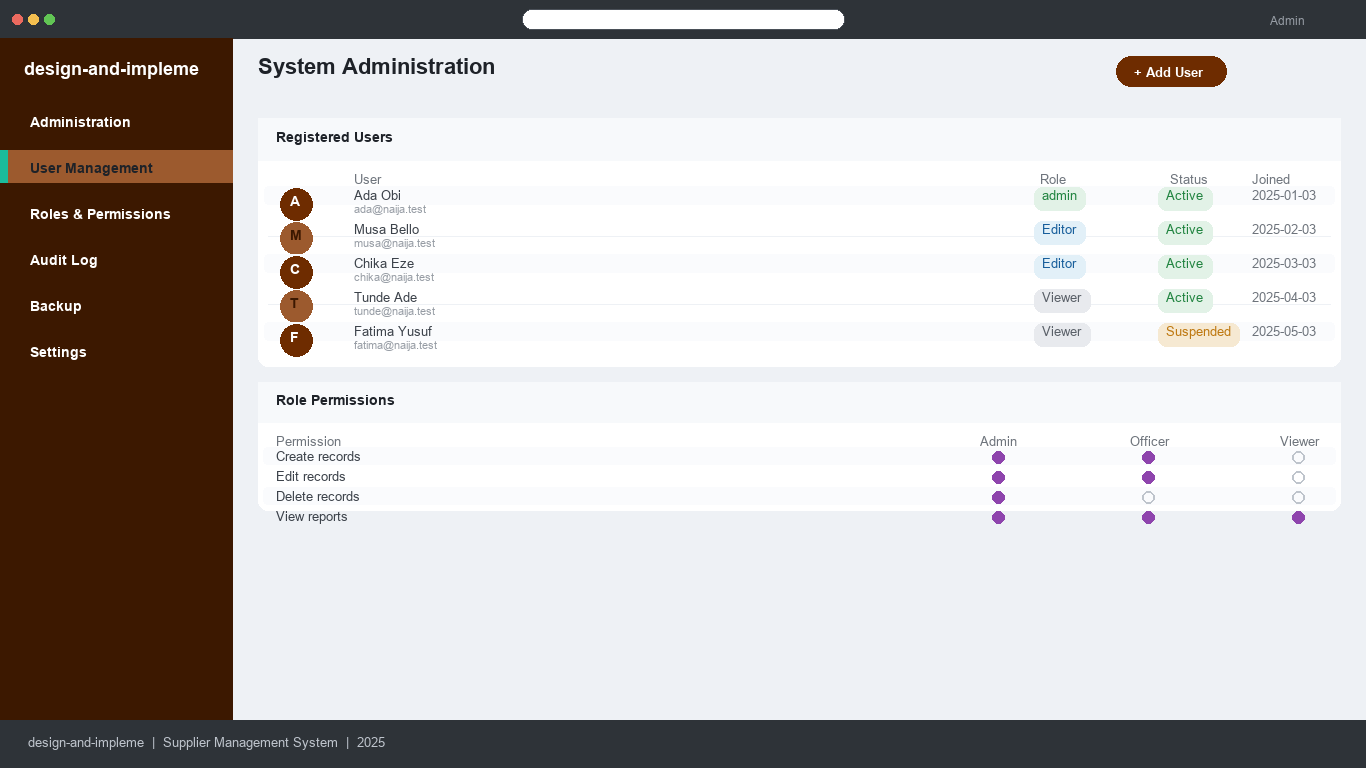Select Musa Bello's avatar circle

tap(296, 238)
